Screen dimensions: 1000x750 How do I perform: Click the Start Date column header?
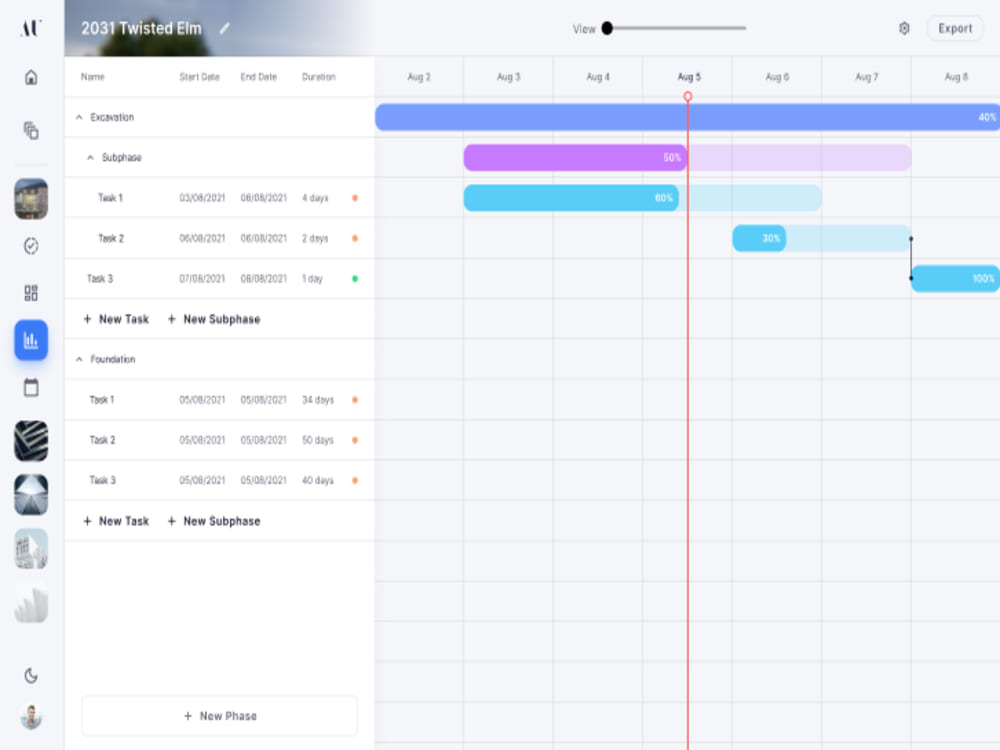tap(199, 77)
